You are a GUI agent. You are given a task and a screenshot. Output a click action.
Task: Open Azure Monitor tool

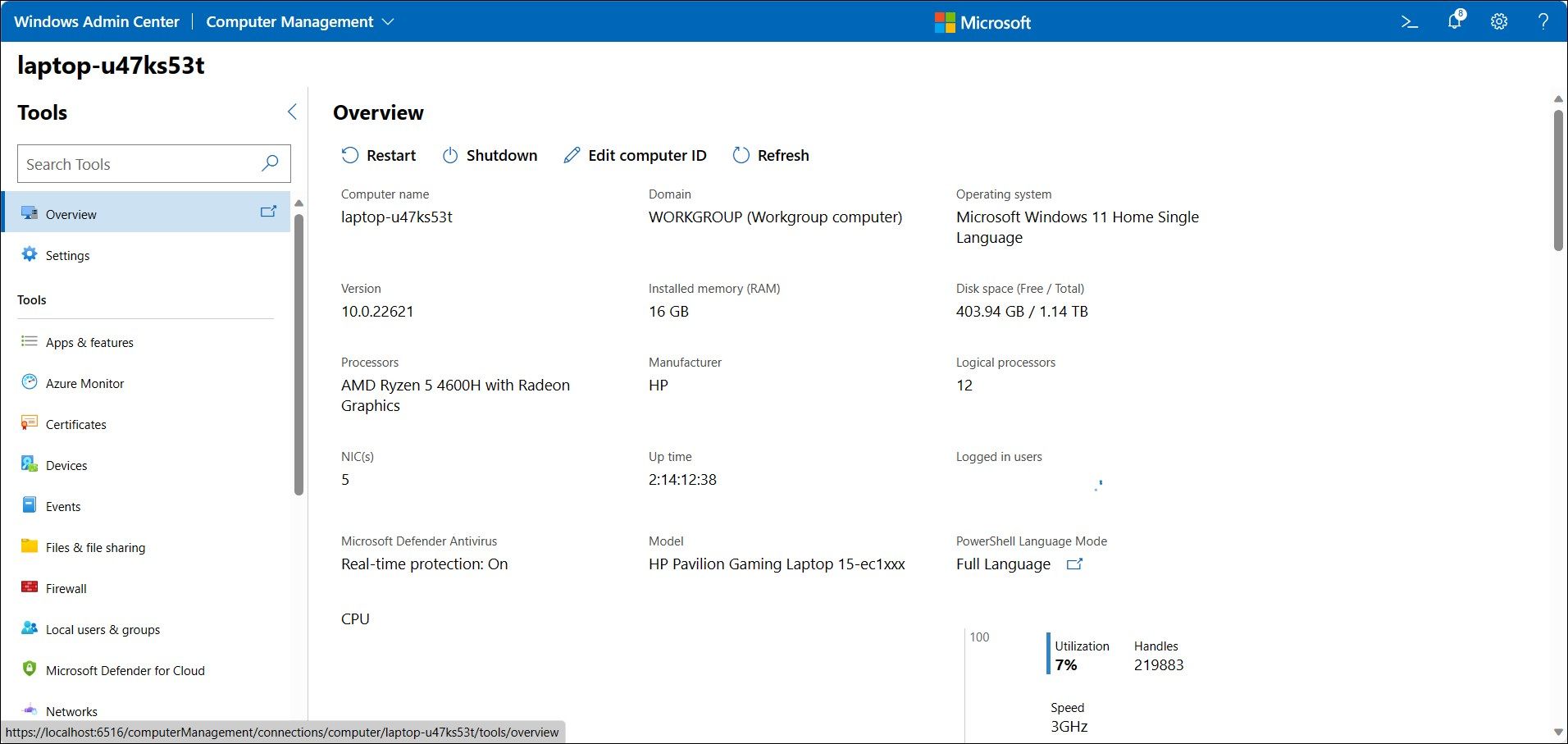coord(83,383)
